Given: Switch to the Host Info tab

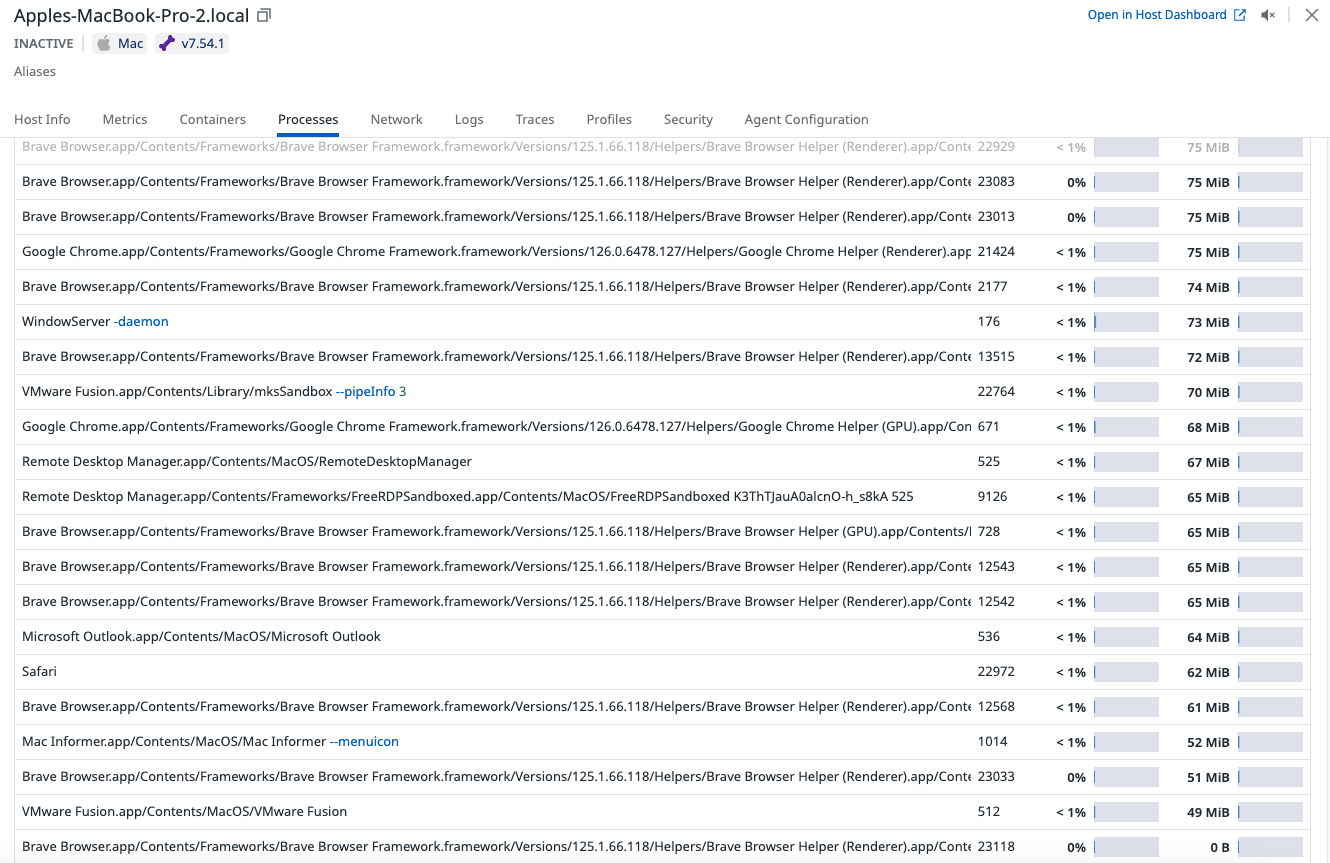Looking at the screenshot, I should click(x=42, y=119).
